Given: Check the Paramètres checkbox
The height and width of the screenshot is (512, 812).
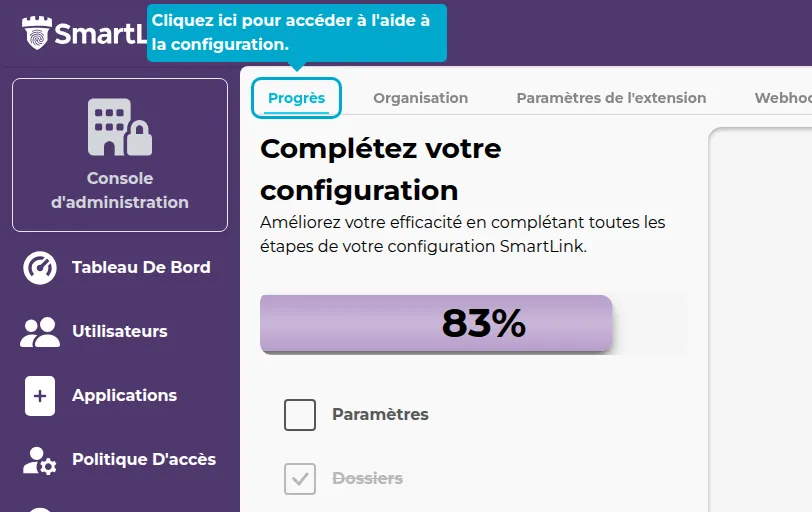Looking at the screenshot, I should pyautogui.click(x=300, y=415).
